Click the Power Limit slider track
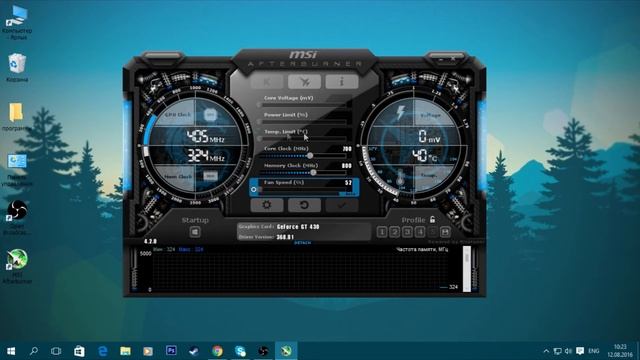 pyautogui.click(x=302, y=122)
